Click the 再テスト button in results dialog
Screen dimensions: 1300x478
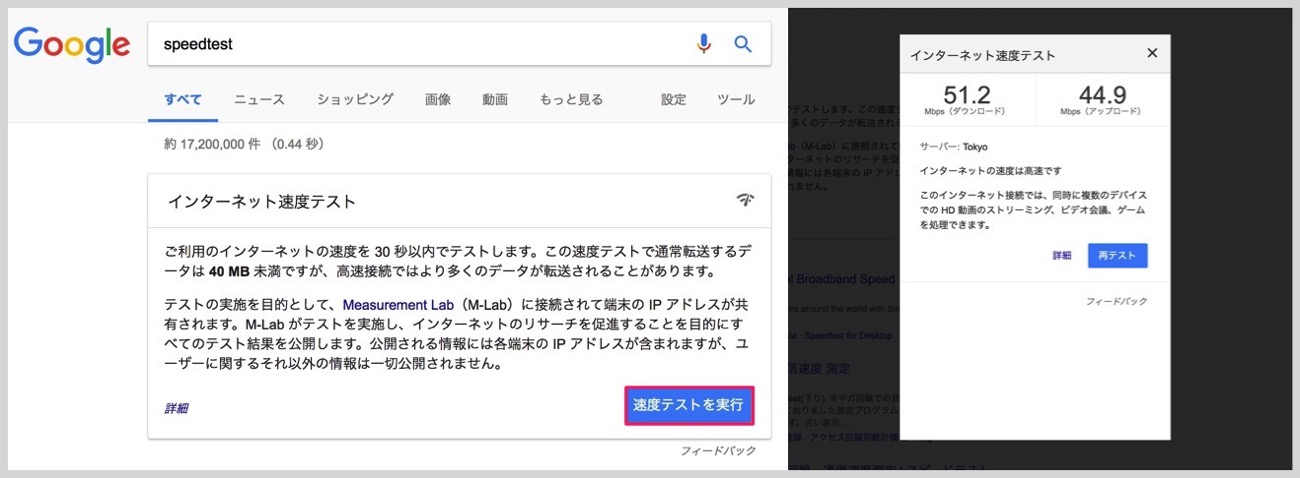click(1117, 256)
